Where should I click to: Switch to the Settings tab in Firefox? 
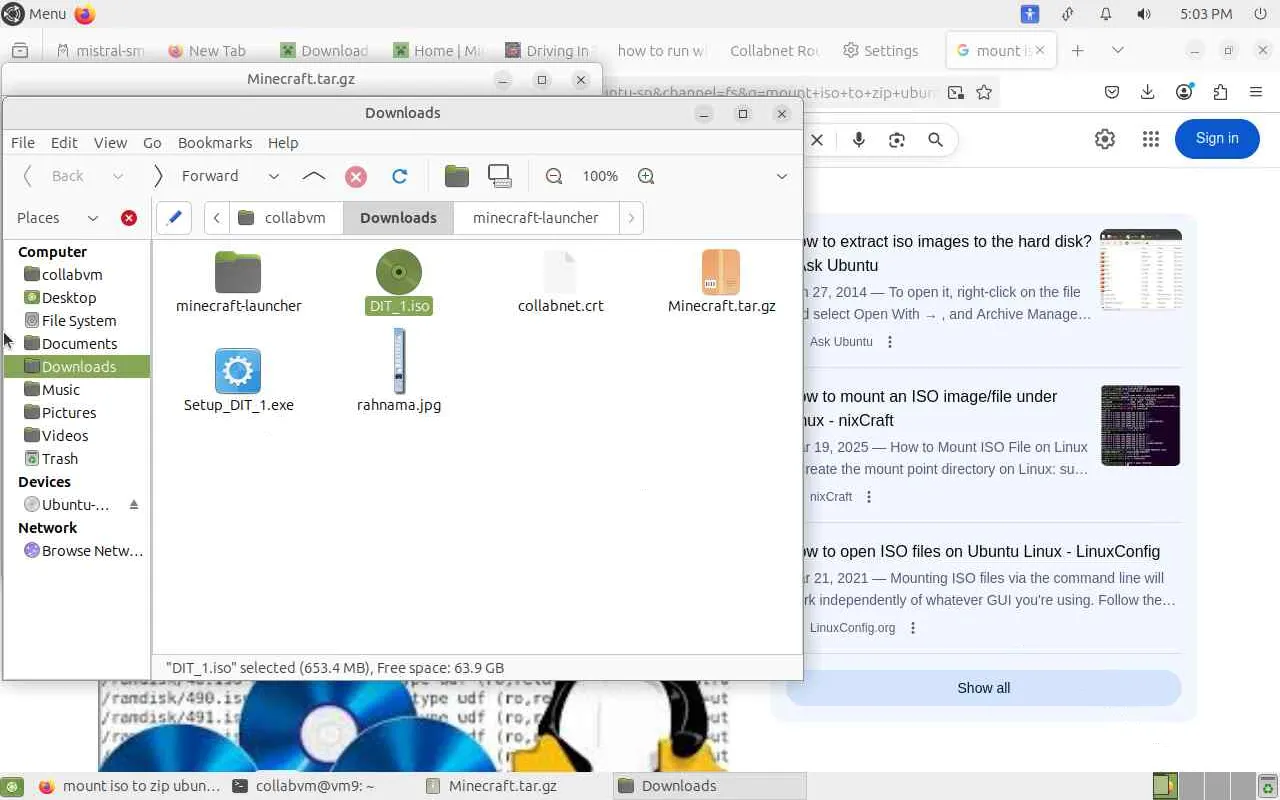point(881,50)
